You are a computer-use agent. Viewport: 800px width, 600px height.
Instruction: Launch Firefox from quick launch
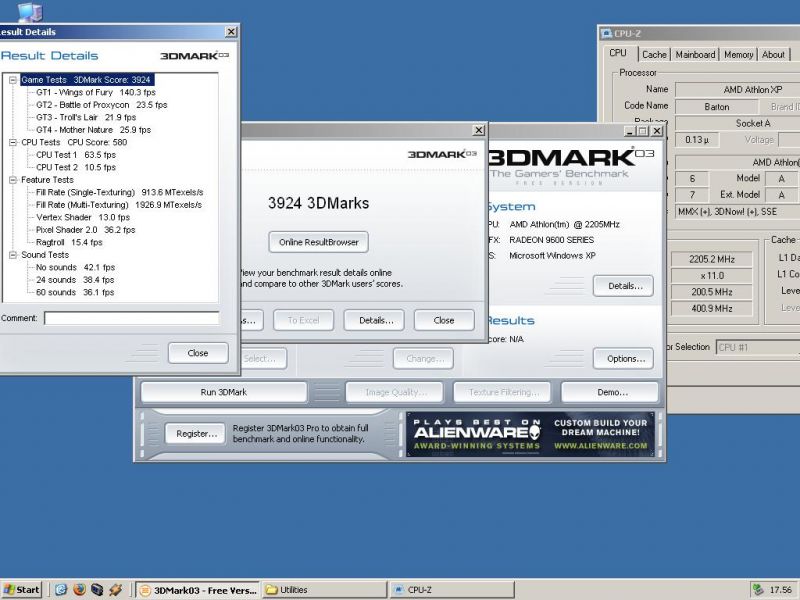(x=79, y=590)
